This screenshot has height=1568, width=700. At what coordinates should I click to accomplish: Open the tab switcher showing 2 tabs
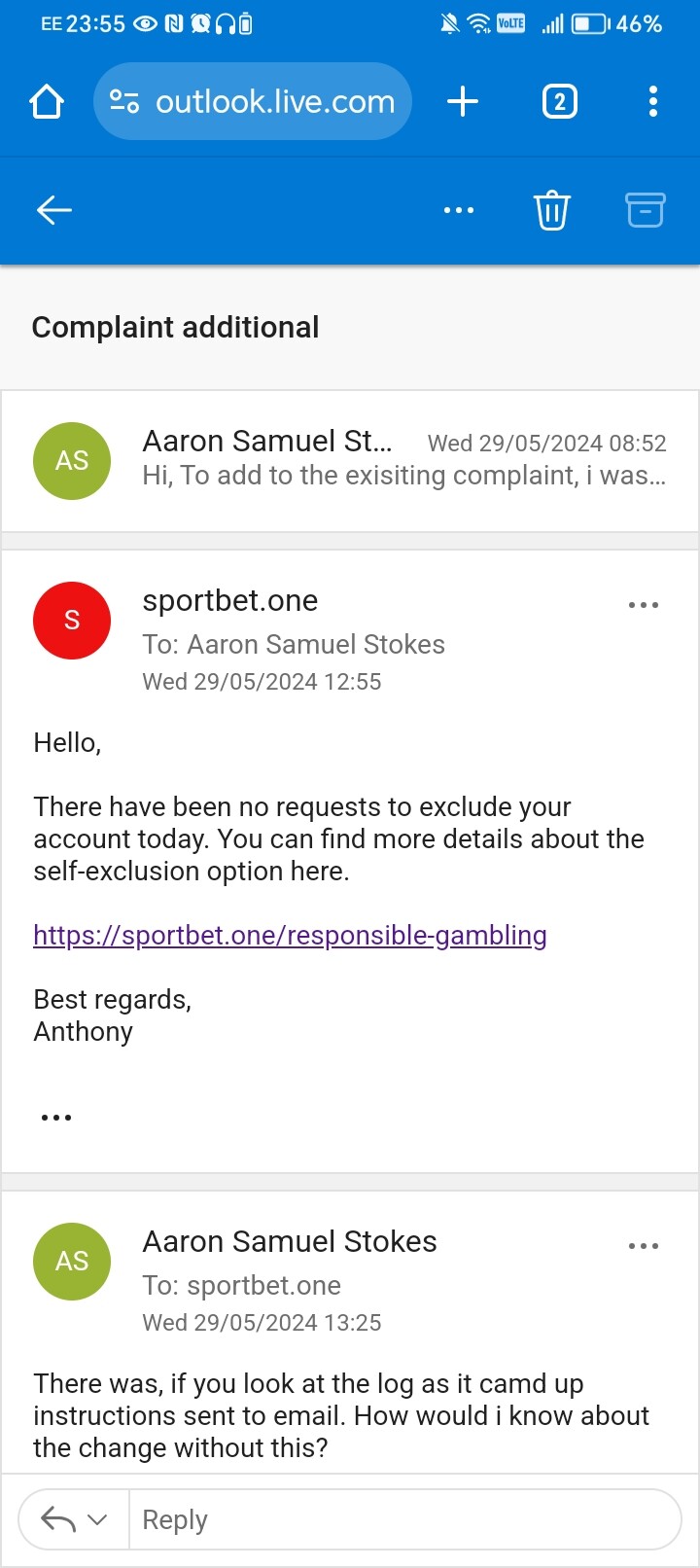tap(559, 101)
